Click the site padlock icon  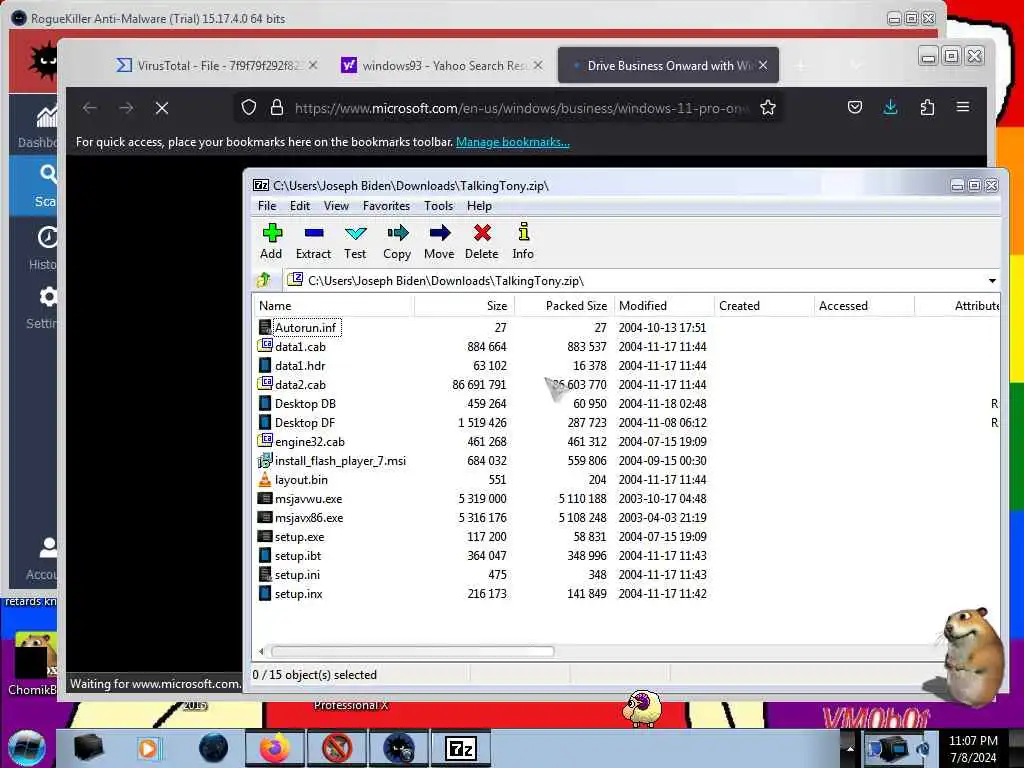(x=277, y=108)
